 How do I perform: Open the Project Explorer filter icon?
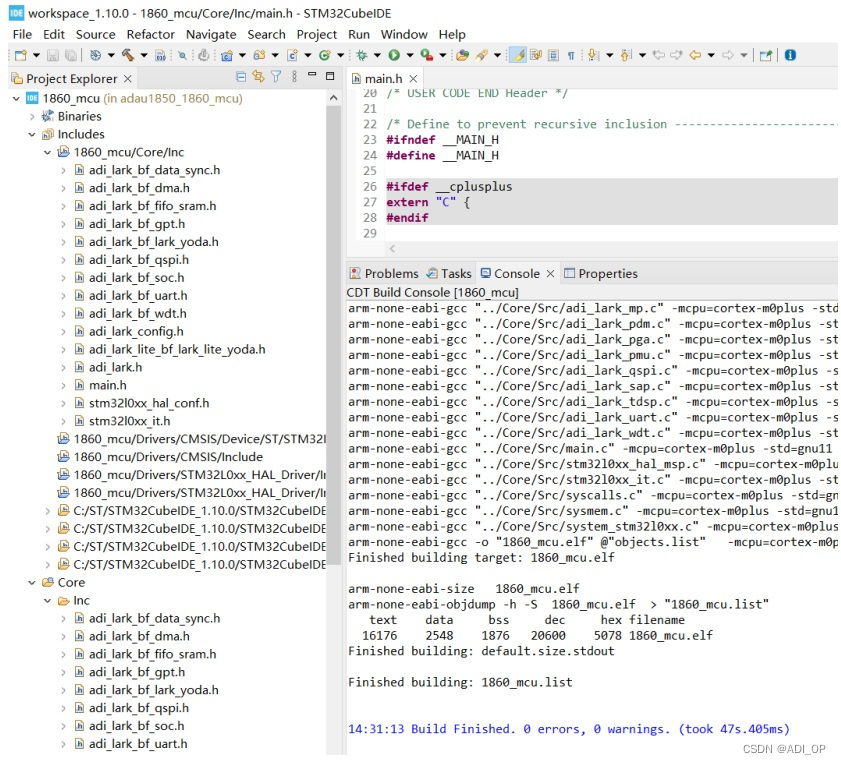coord(276,77)
